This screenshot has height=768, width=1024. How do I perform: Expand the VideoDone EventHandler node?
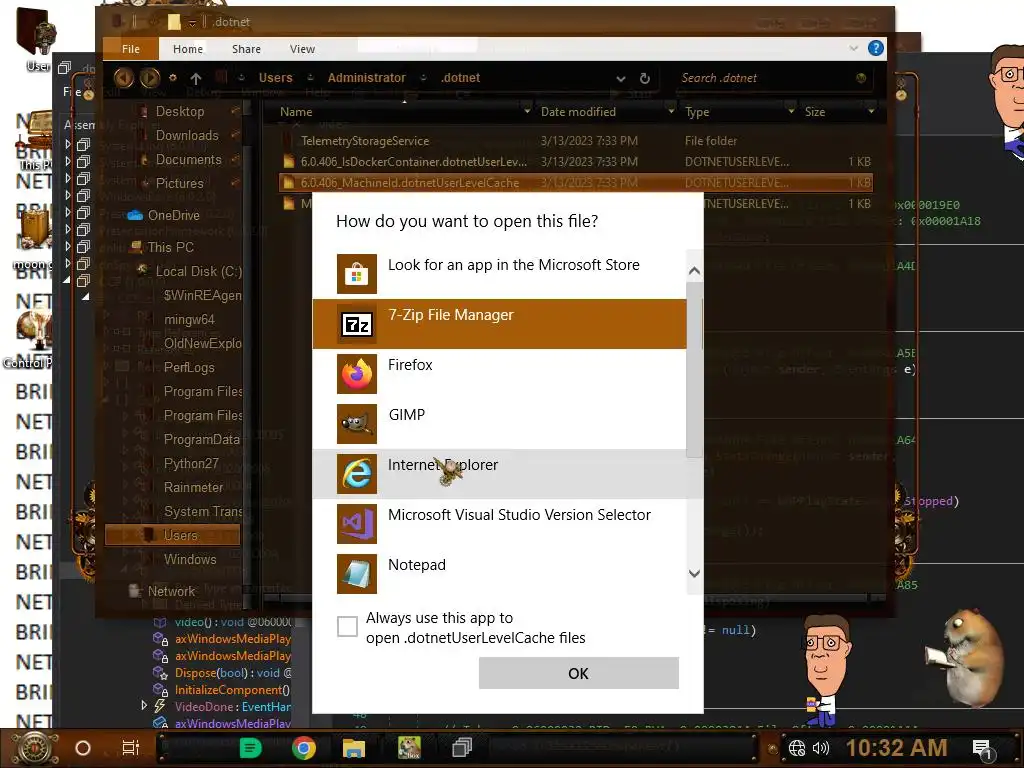point(144,705)
